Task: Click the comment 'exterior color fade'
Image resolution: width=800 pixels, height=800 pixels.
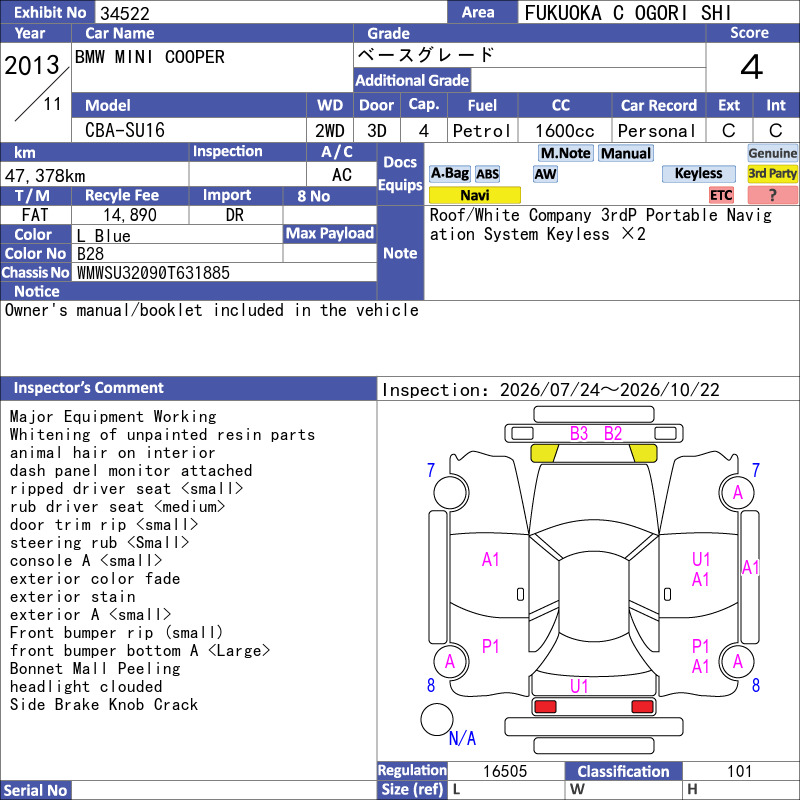Action: 95,579
